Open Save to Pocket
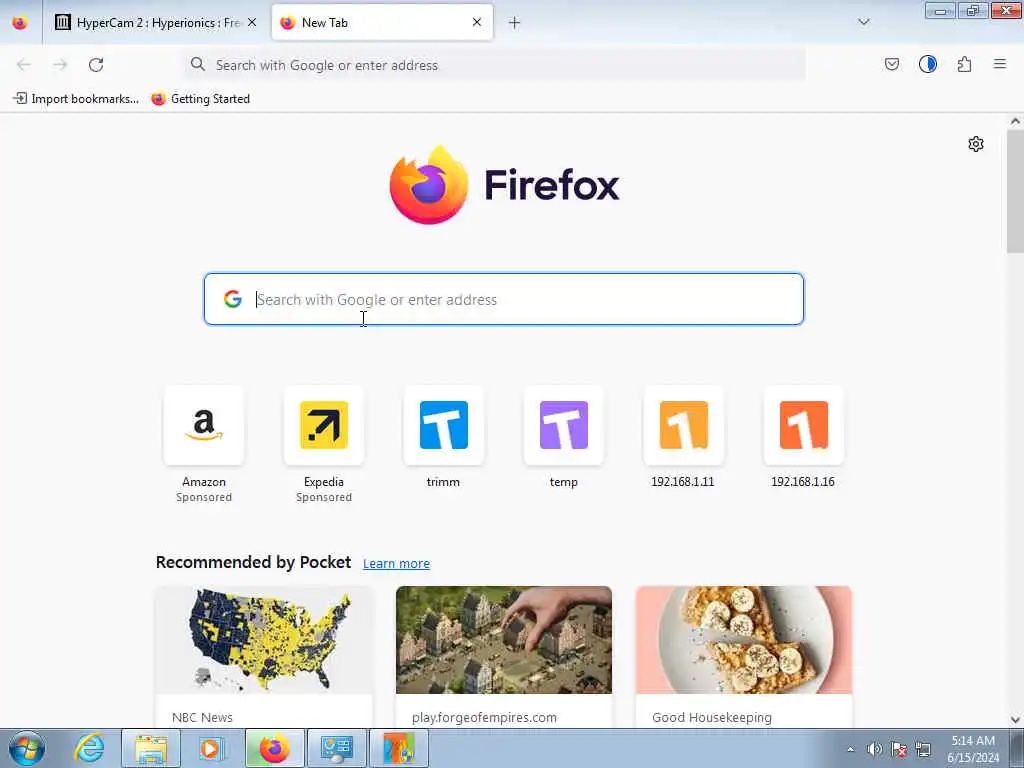 click(892, 64)
